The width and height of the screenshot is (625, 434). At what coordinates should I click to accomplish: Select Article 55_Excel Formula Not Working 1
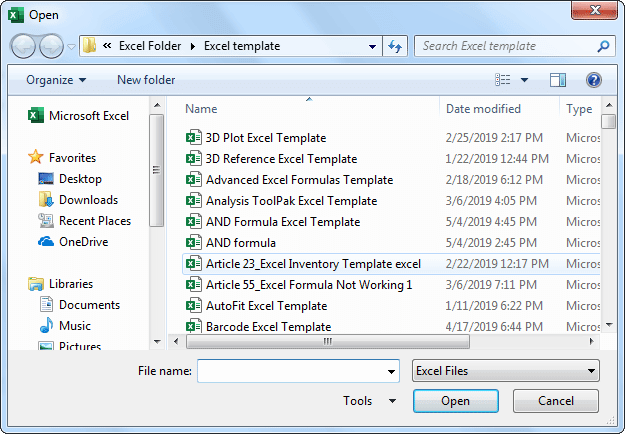click(x=299, y=285)
